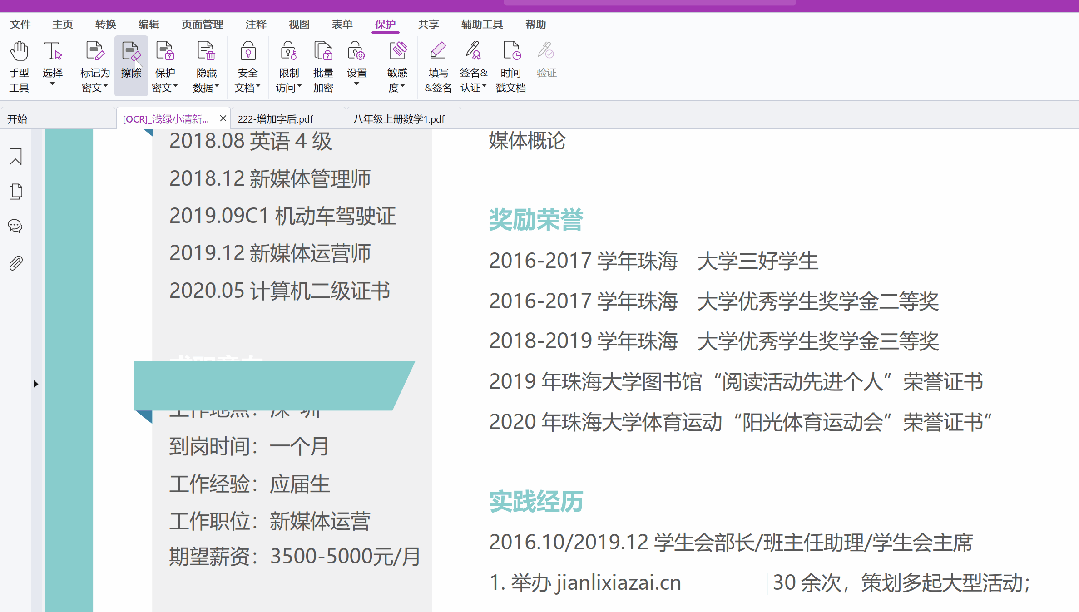Viewport: 1079px width, 612px height.
Task: Expand the left navigation panel arrow
Action: (36, 383)
